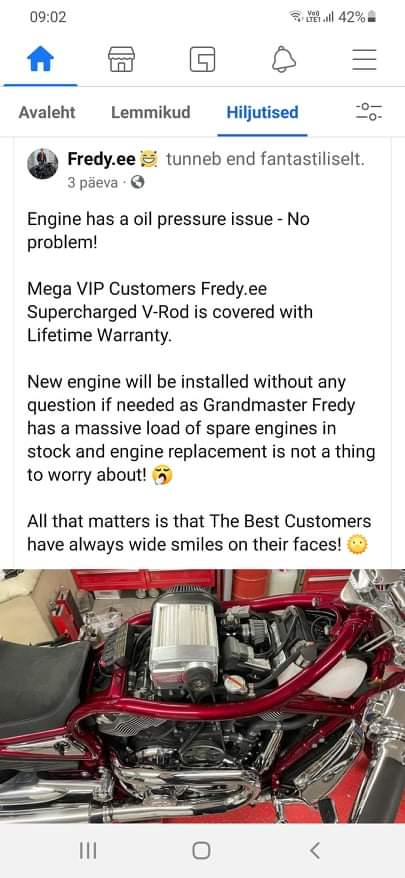Tap the Android home button
405x878 pixels.
202,851
